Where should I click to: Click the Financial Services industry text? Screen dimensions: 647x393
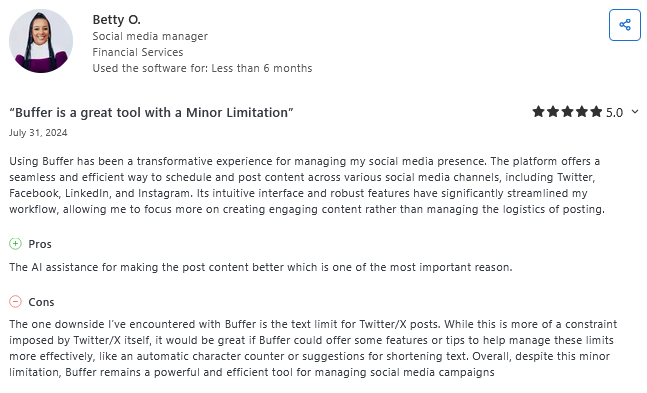(x=137, y=52)
